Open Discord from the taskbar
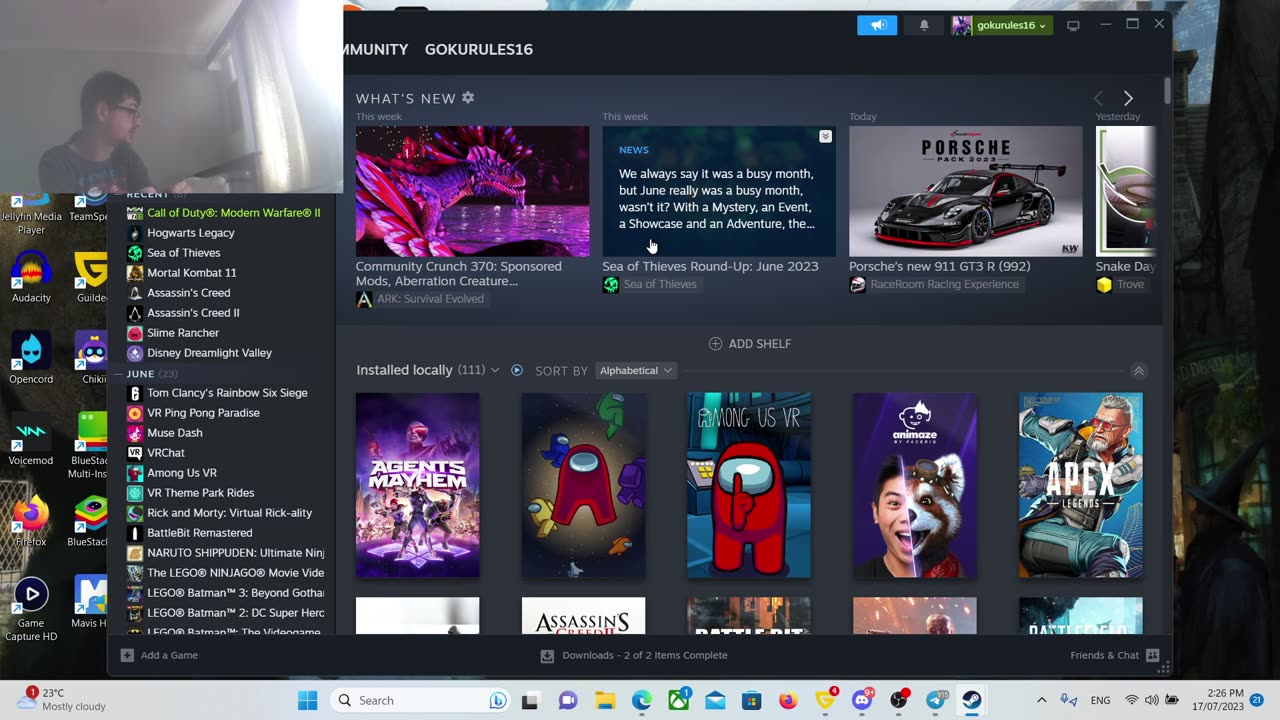 pos(862,700)
